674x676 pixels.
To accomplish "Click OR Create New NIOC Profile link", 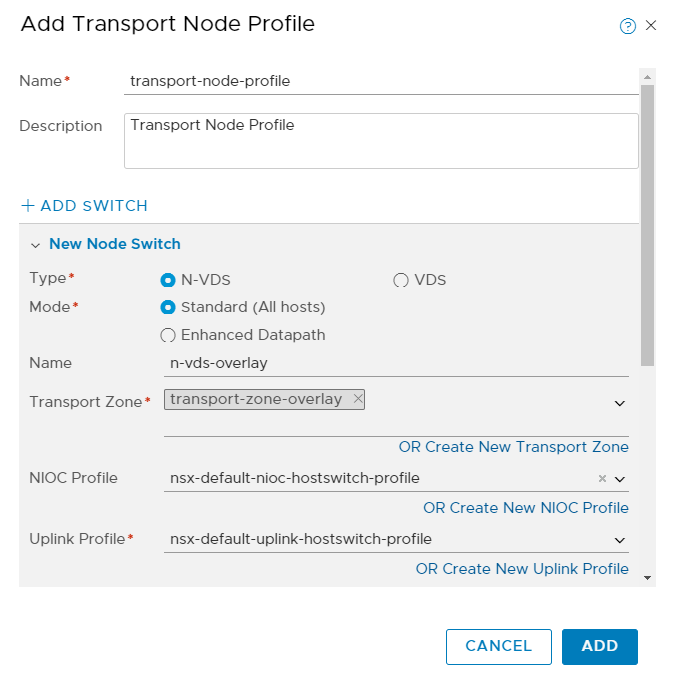I will [525, 508].
